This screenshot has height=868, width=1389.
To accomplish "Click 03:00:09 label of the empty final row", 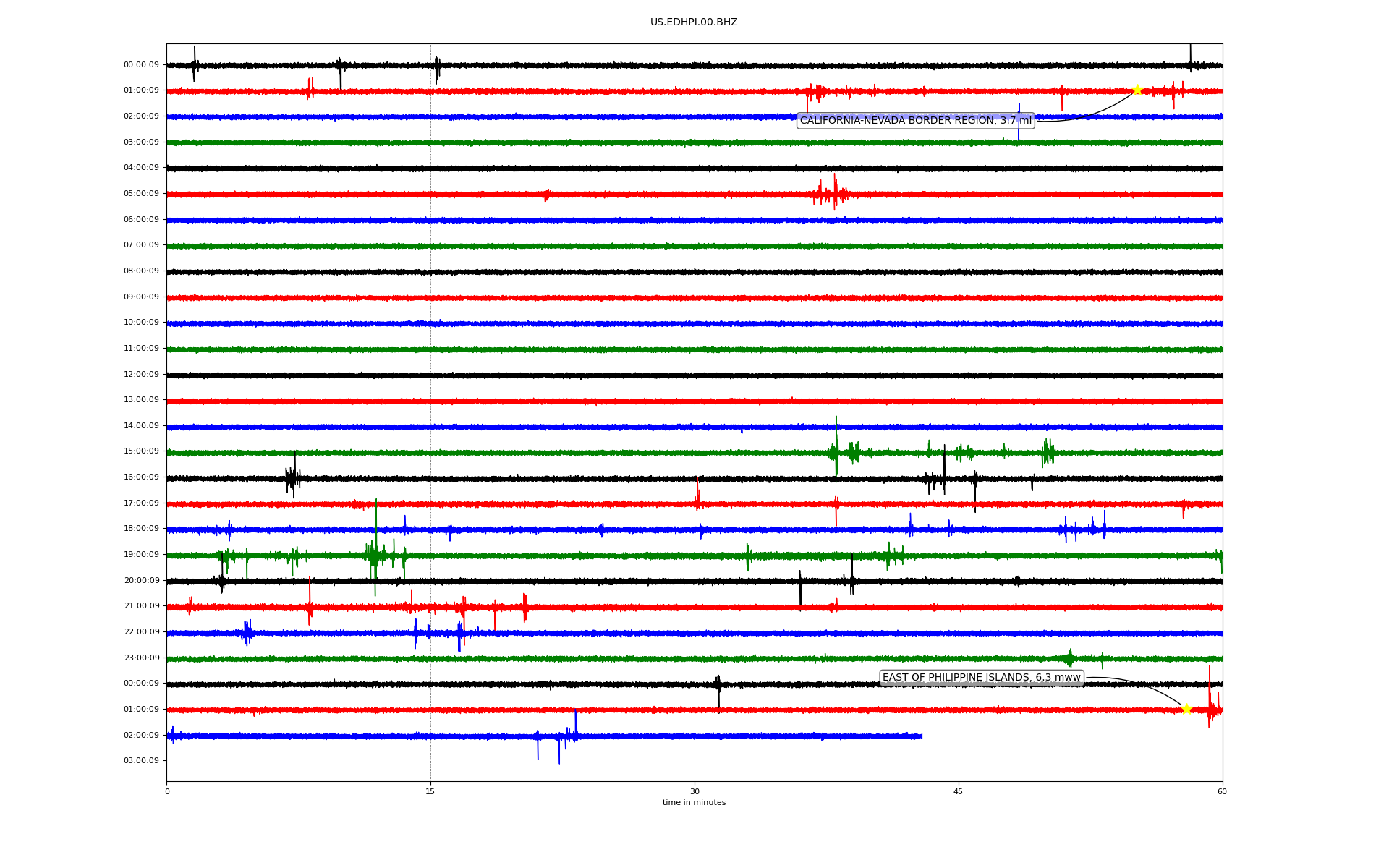I will point(141,761).
